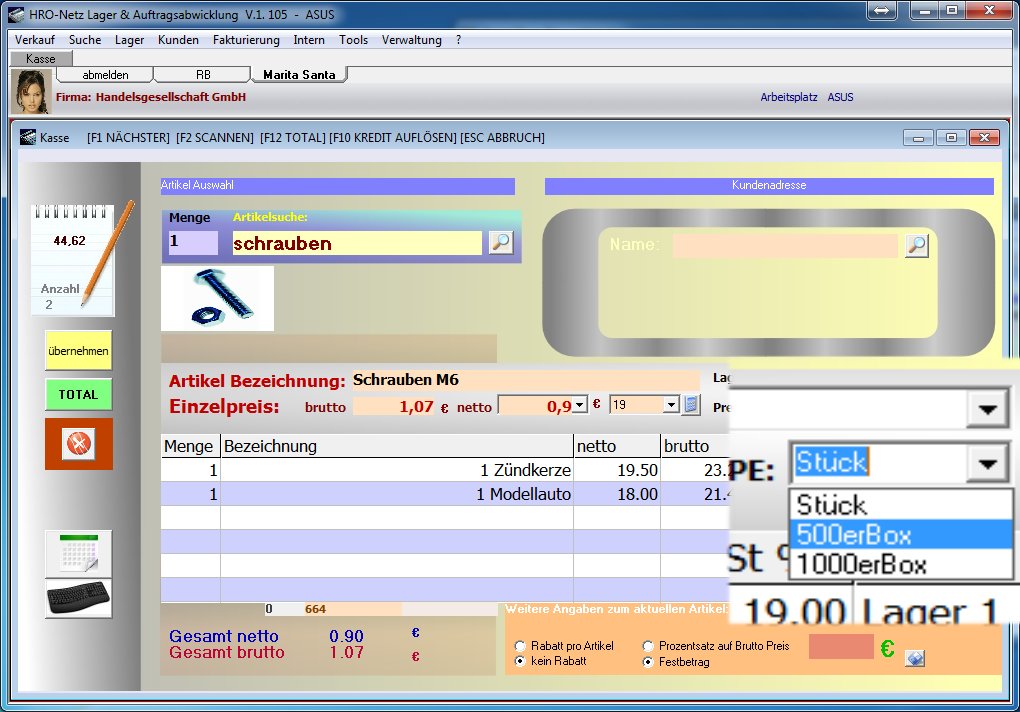The height and width of the screenshot is (712, 1020).
Task: Select the Rabatt pro Artikel option
Action: coord(520,646)
